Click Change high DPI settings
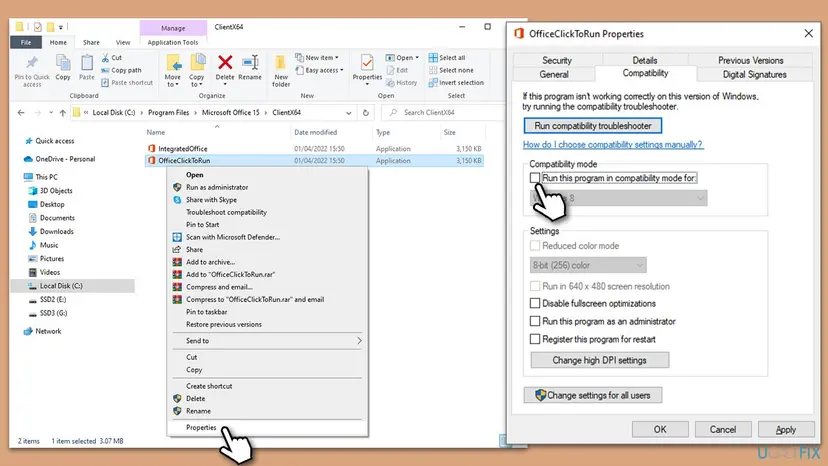828x466 pixels. 599,360
